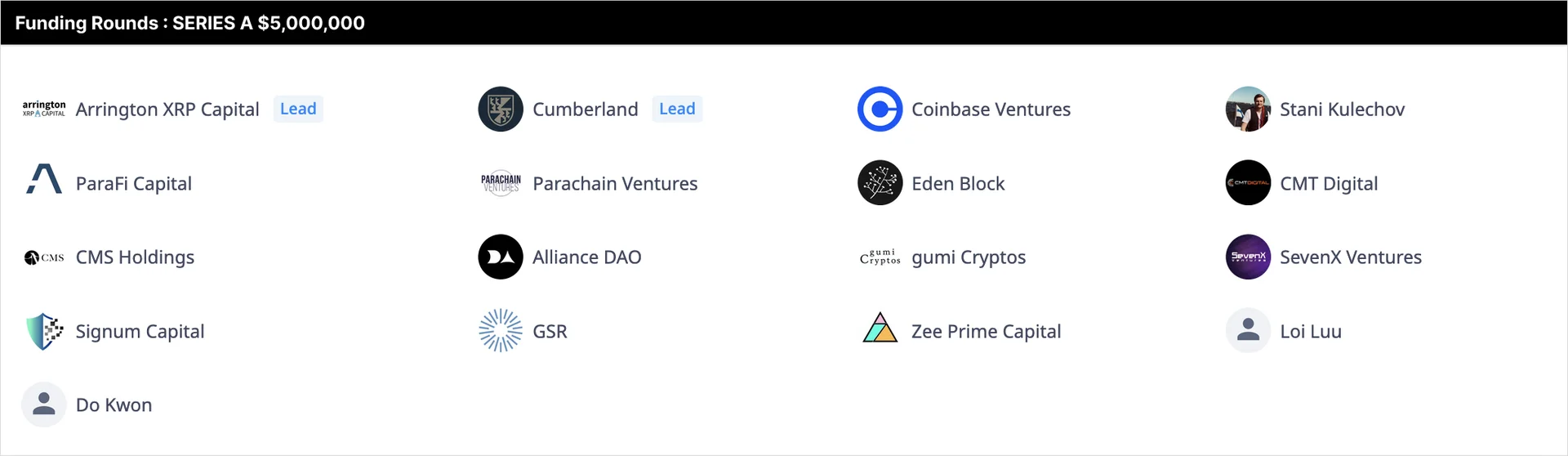Click the Alliance DAO logo icon
This screenshot has height=456, width=1568.
[501, 257]
